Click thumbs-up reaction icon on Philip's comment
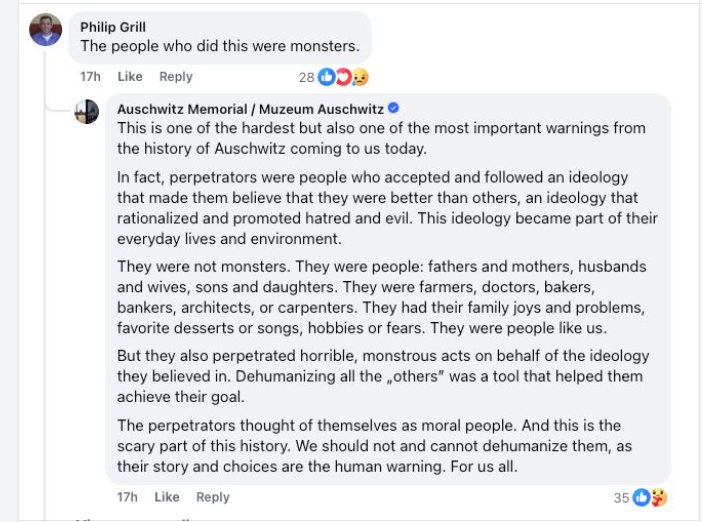This screenshot has width=702, height=522. (326, 77)
